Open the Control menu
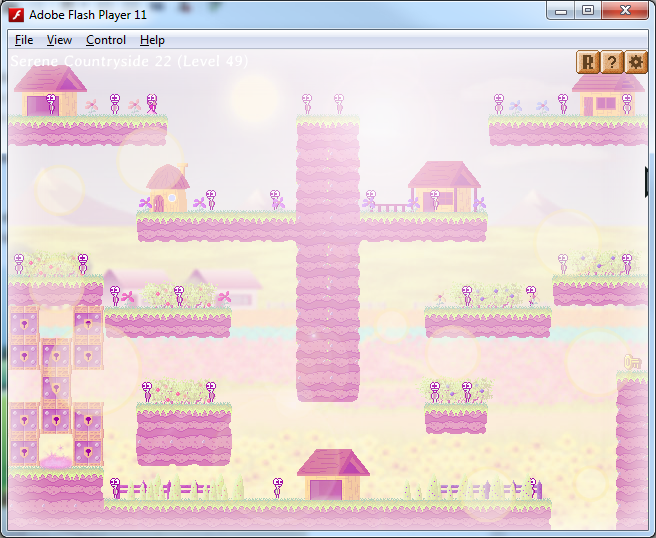 pyautogui.click(x=105, y=40)
